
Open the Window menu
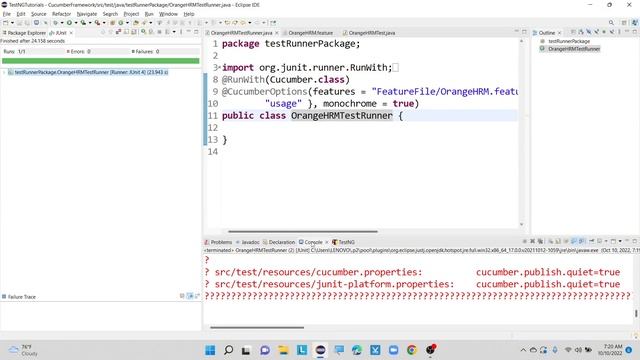point(168,14)
